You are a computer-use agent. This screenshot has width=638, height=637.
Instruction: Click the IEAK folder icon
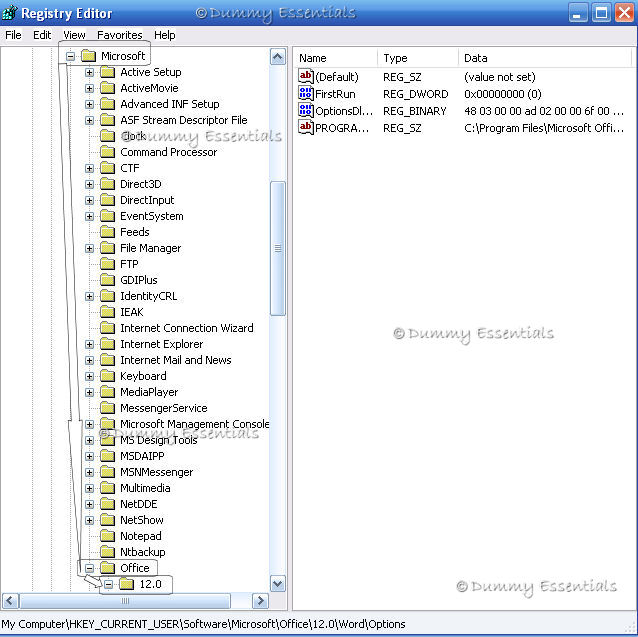click(x=107, y=312)
